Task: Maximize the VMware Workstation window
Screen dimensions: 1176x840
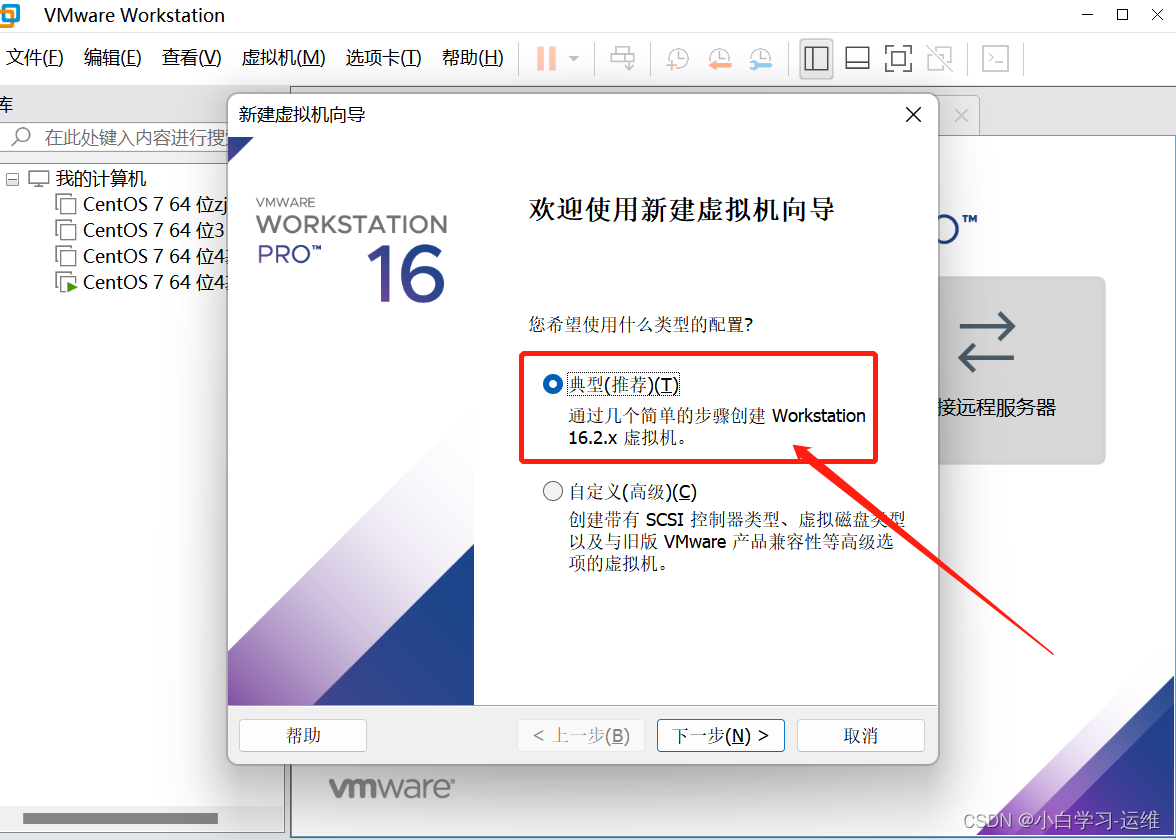Action: click(x=1123, y=15)
